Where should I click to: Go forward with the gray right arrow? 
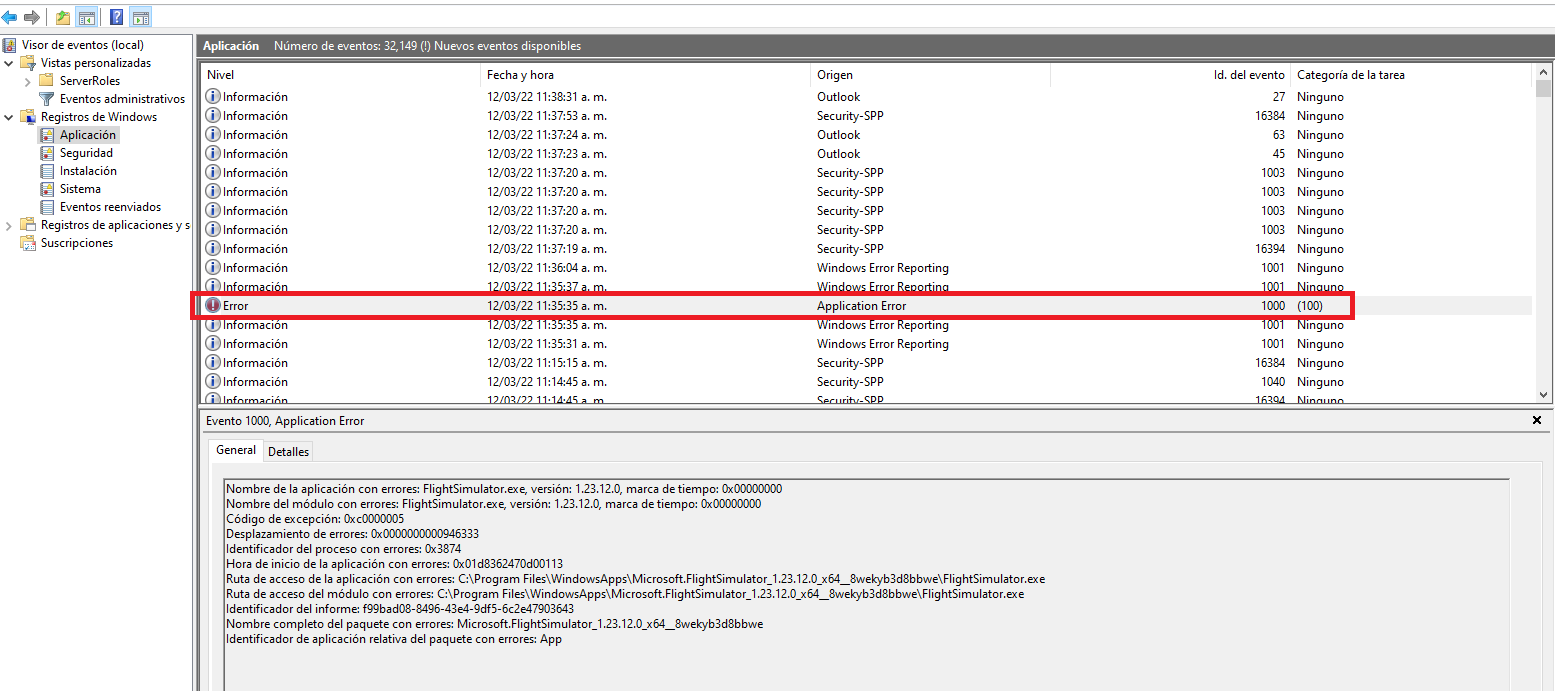tap(32, 17)
